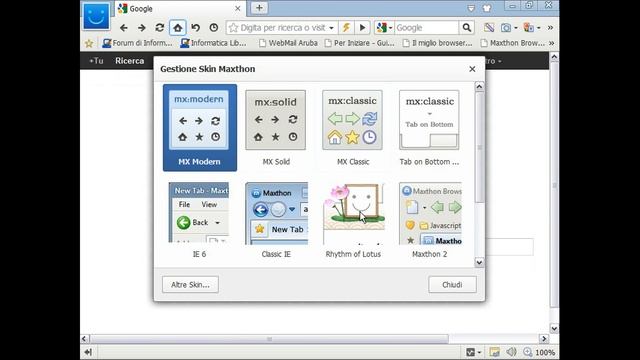The image size is (640, 360).
Task: Open a new tab with the plus button
Action: point(259,8)
